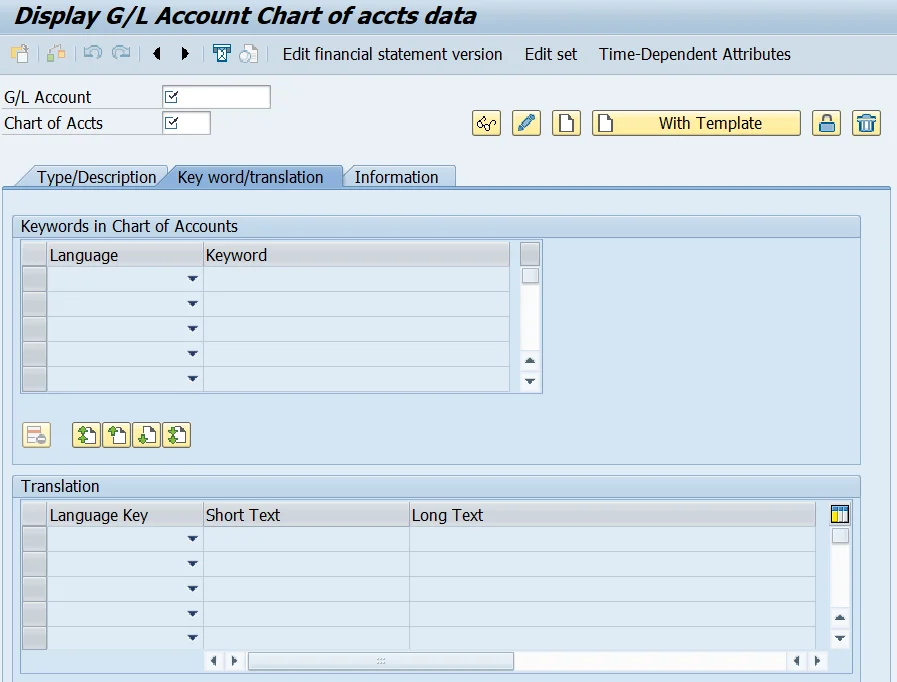Open Language dropdown in fourth Keywords row

point(192,354)
